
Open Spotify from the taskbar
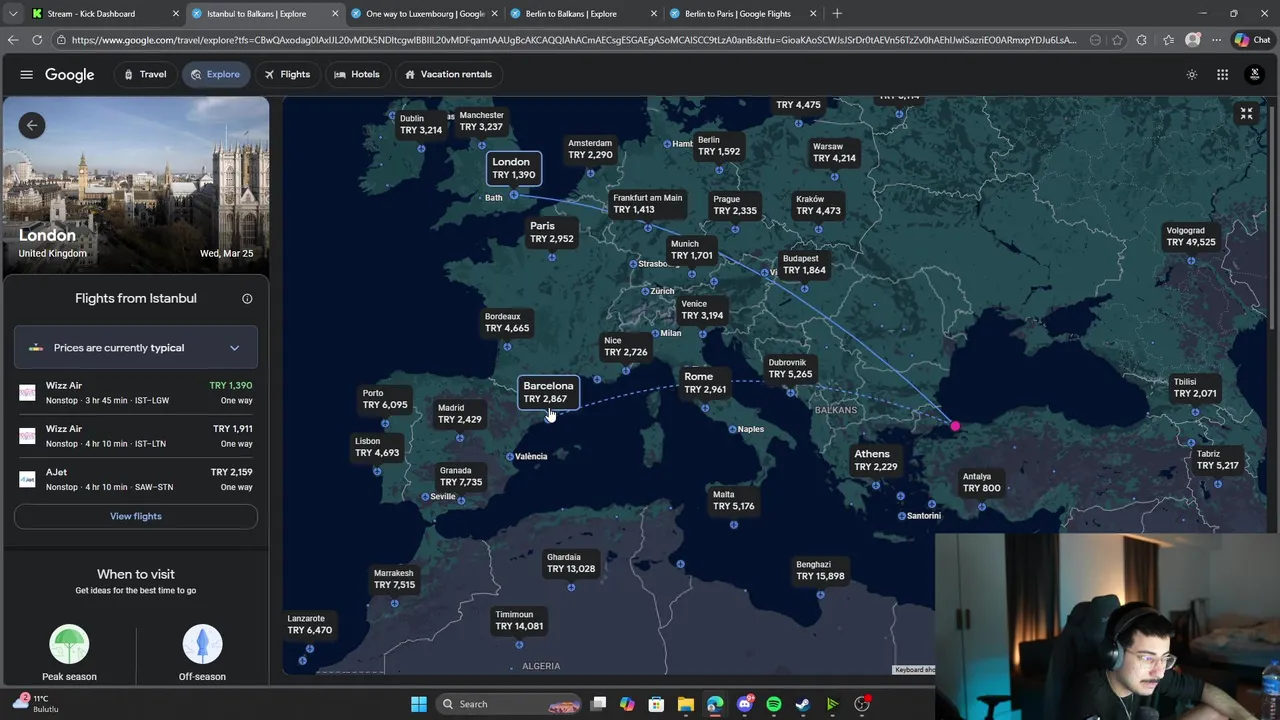point(773,704)
